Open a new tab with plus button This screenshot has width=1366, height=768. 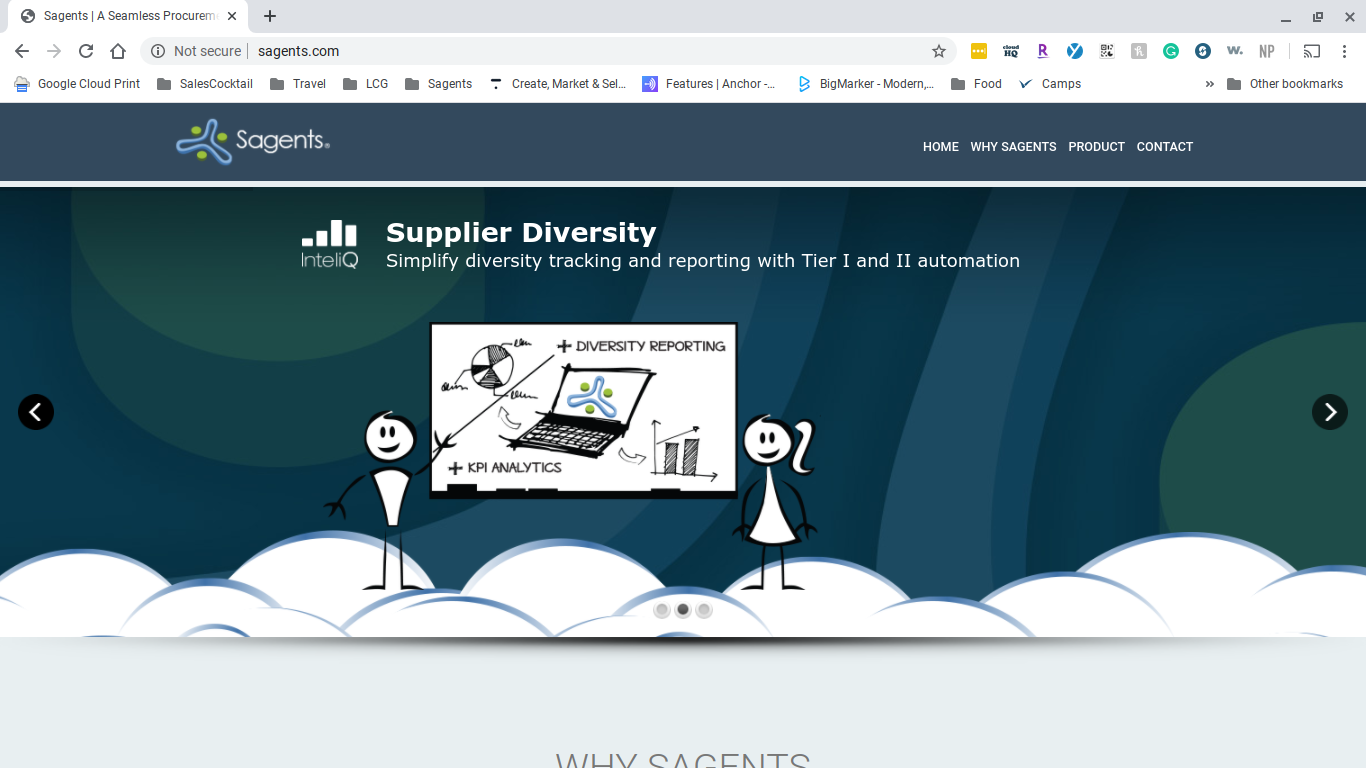(270, 16)
